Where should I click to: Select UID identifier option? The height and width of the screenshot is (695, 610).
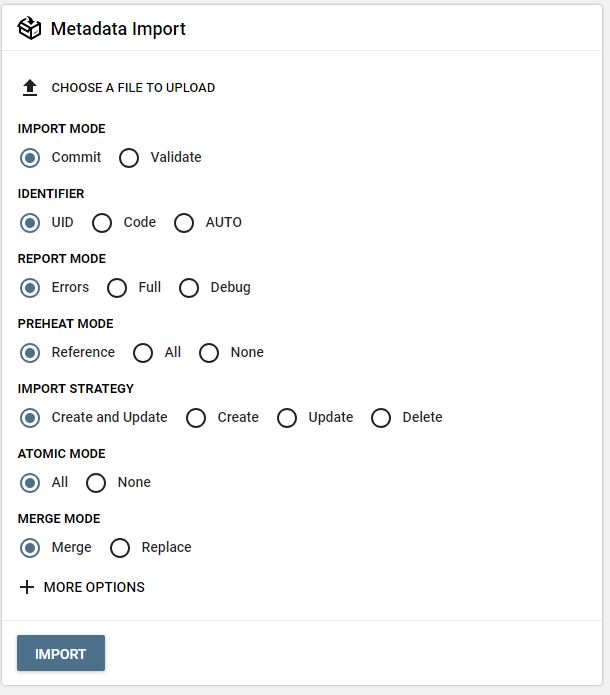click(x=31, y=223)
